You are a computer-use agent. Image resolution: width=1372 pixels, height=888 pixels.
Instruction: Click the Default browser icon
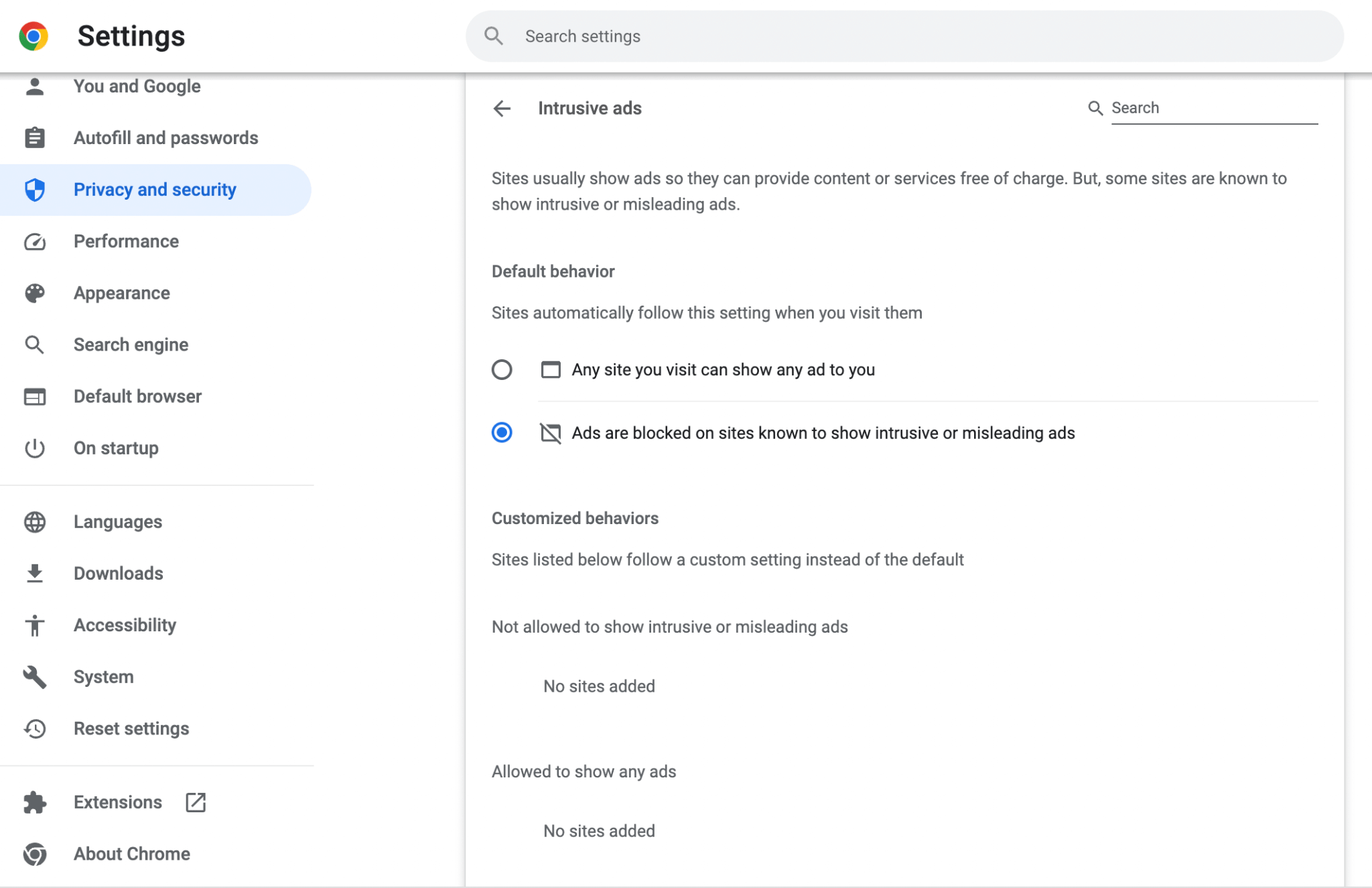35,396
